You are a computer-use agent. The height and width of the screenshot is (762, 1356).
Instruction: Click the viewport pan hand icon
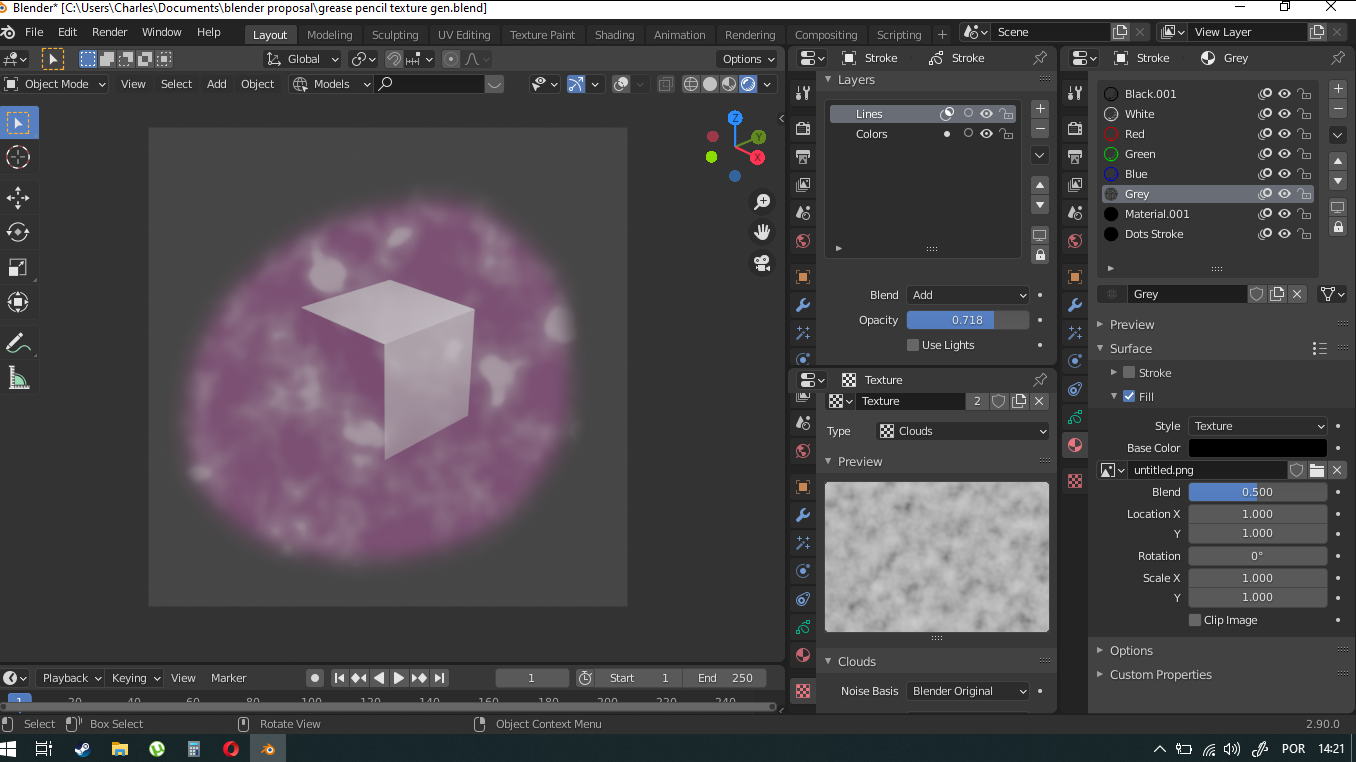click(762, 232)
